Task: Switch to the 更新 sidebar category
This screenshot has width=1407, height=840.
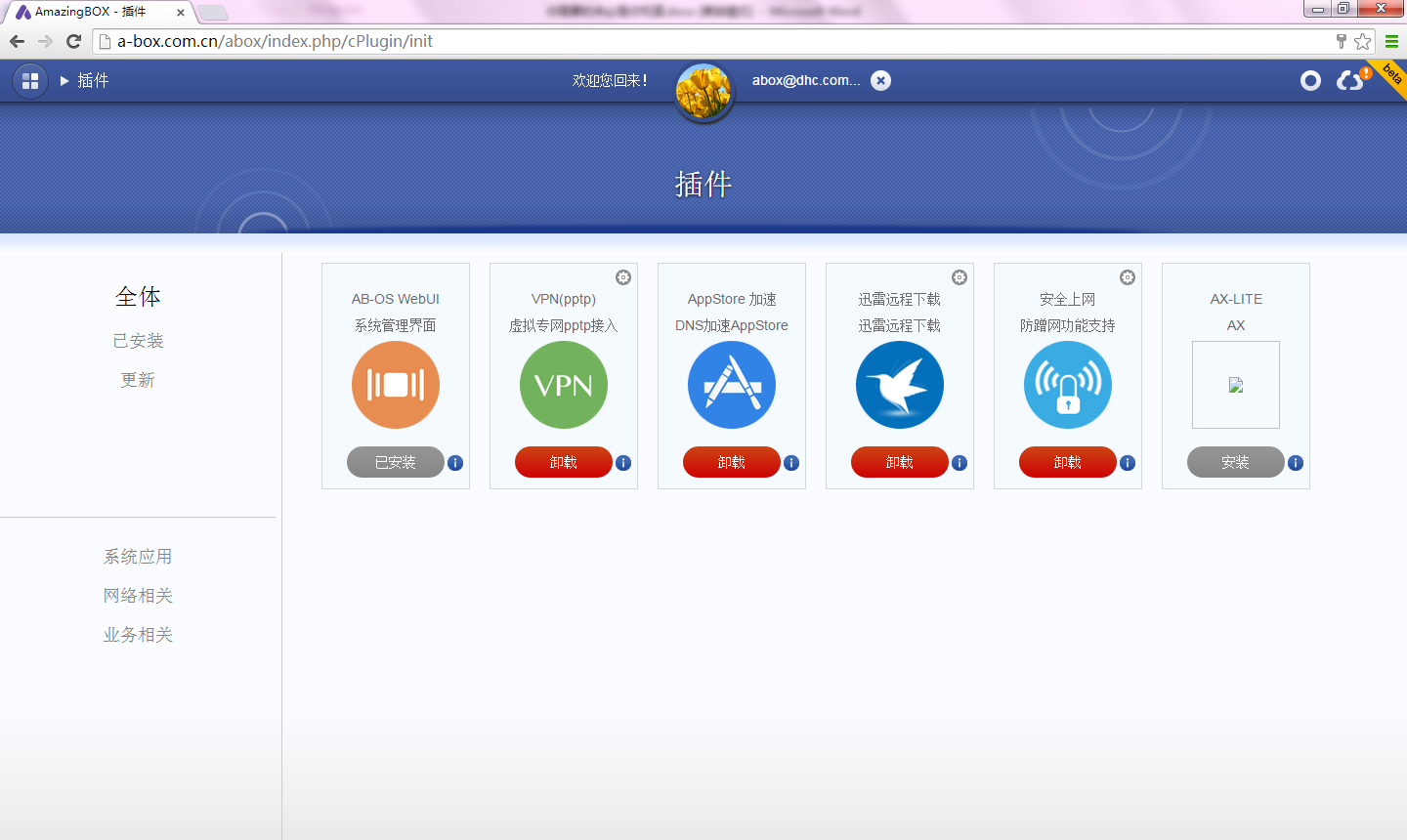Action: coord(138,380)
